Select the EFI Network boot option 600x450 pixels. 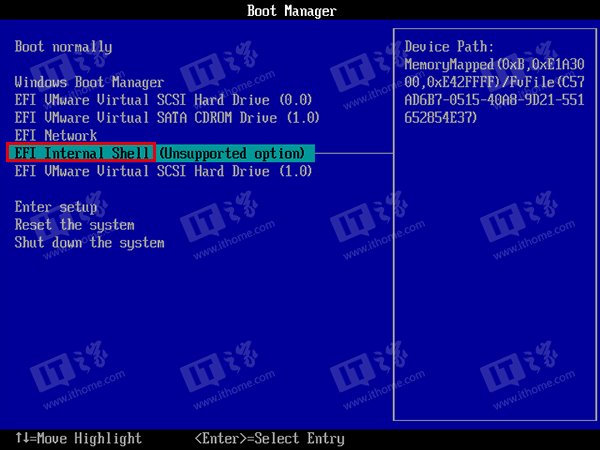click(x=55, y=135)
